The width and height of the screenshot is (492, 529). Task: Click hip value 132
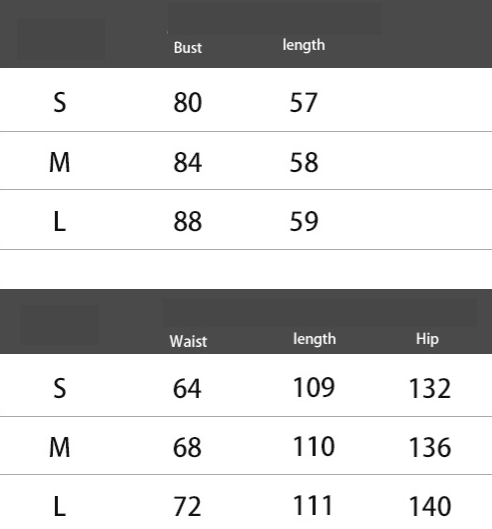click(x=430, y=388)
